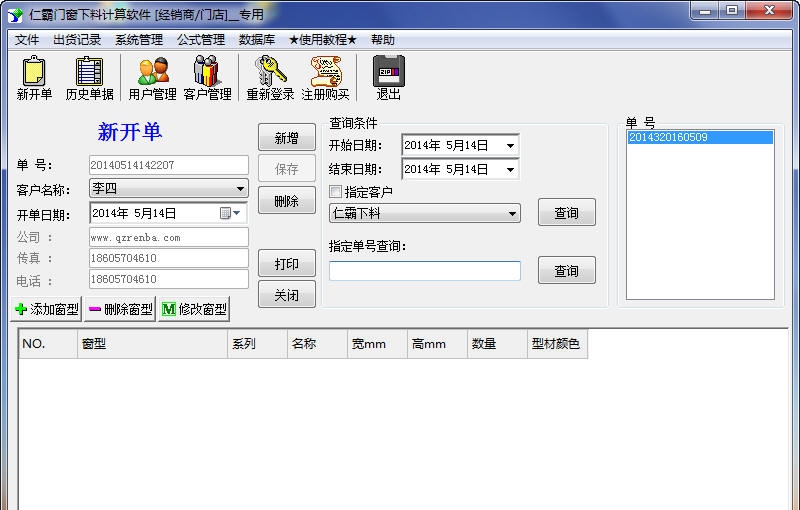Image resolution: width=800 pixels, height=510 pixels.
Task: Click the 公司 field www.qzrenba.com
Action: tap(168, 238)
